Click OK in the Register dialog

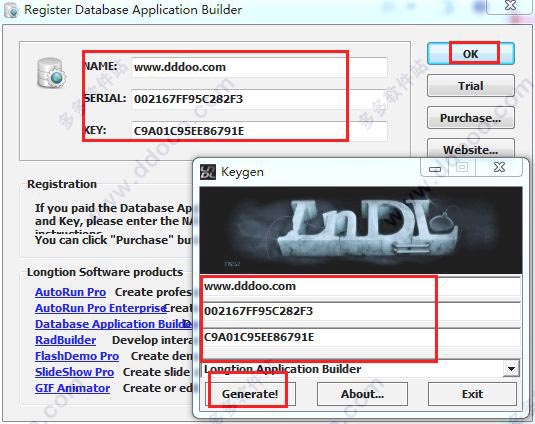pos(471,54)
